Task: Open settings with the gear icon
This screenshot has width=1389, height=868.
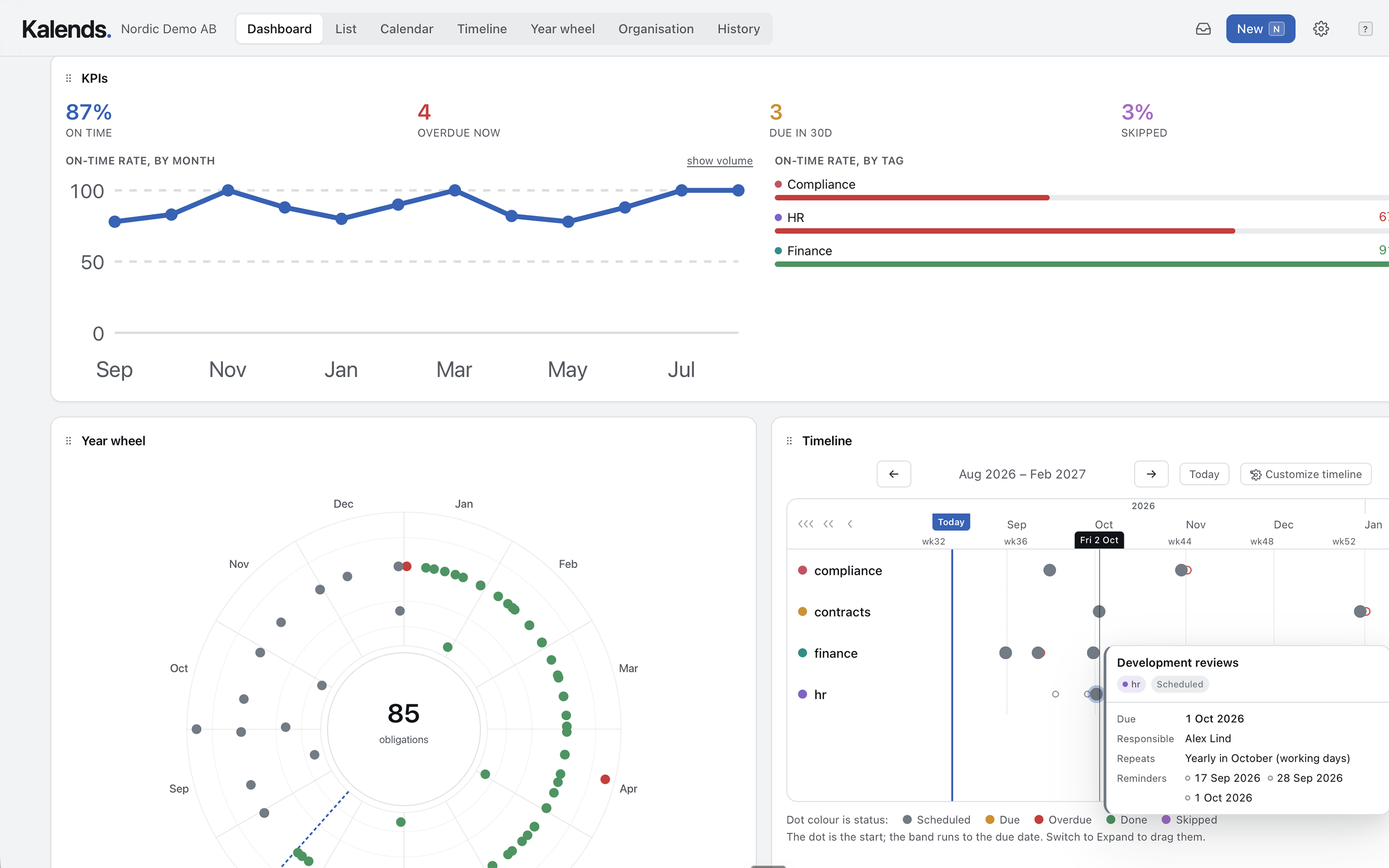Action: [x=1321, y=29]
